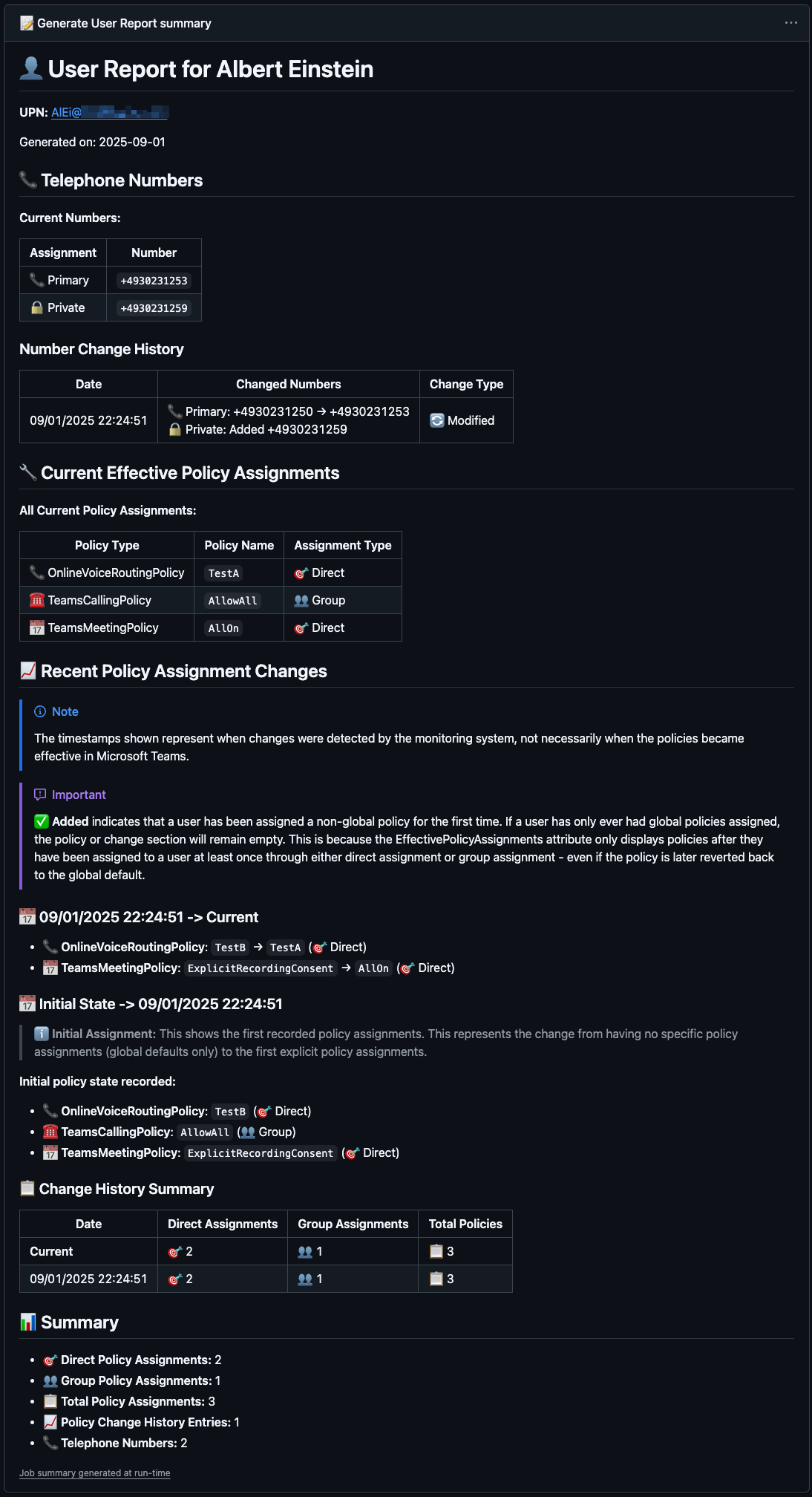
Task: Click the TestA policy name tag in table
Action: click(x=223, y=573)
